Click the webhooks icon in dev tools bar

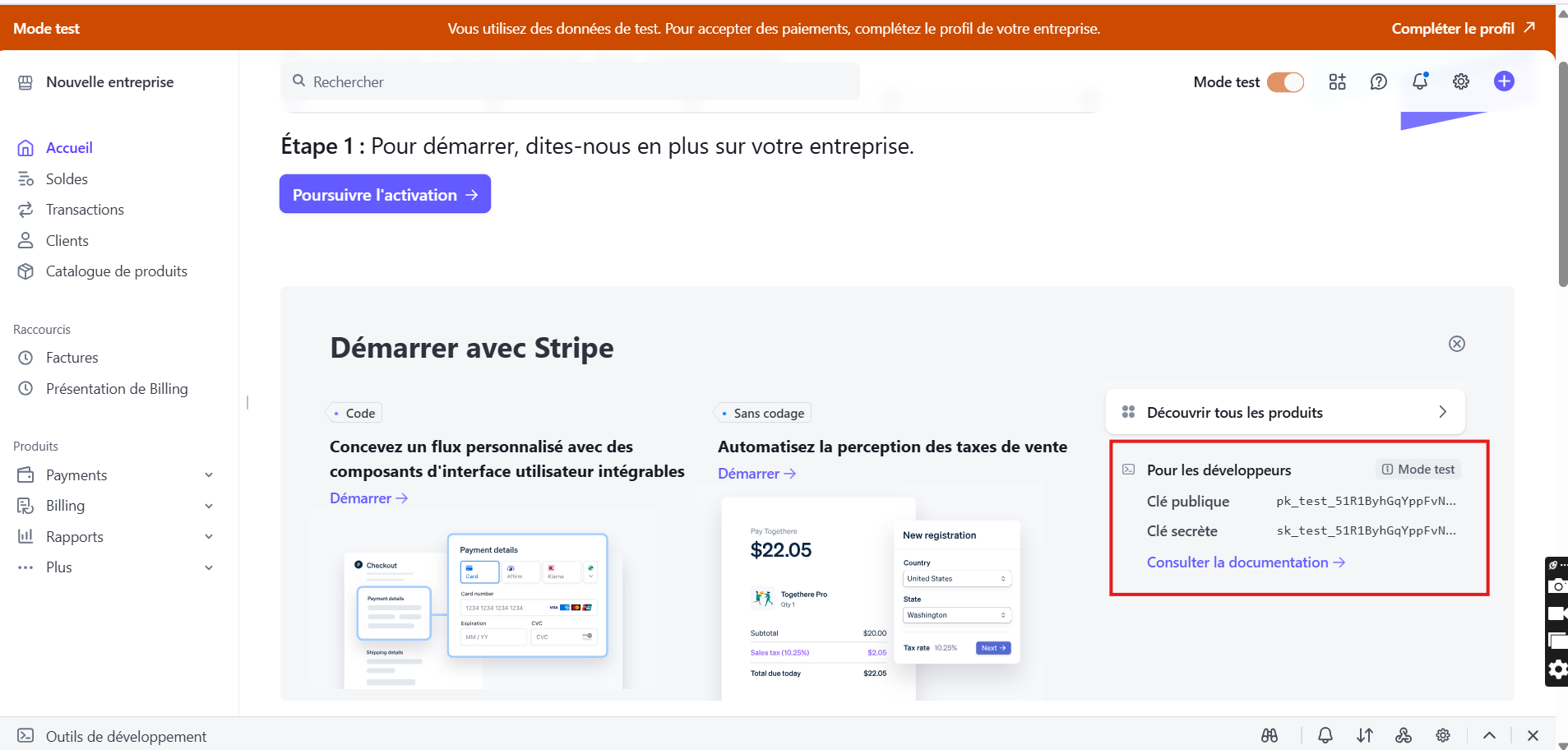[1404, 735]
